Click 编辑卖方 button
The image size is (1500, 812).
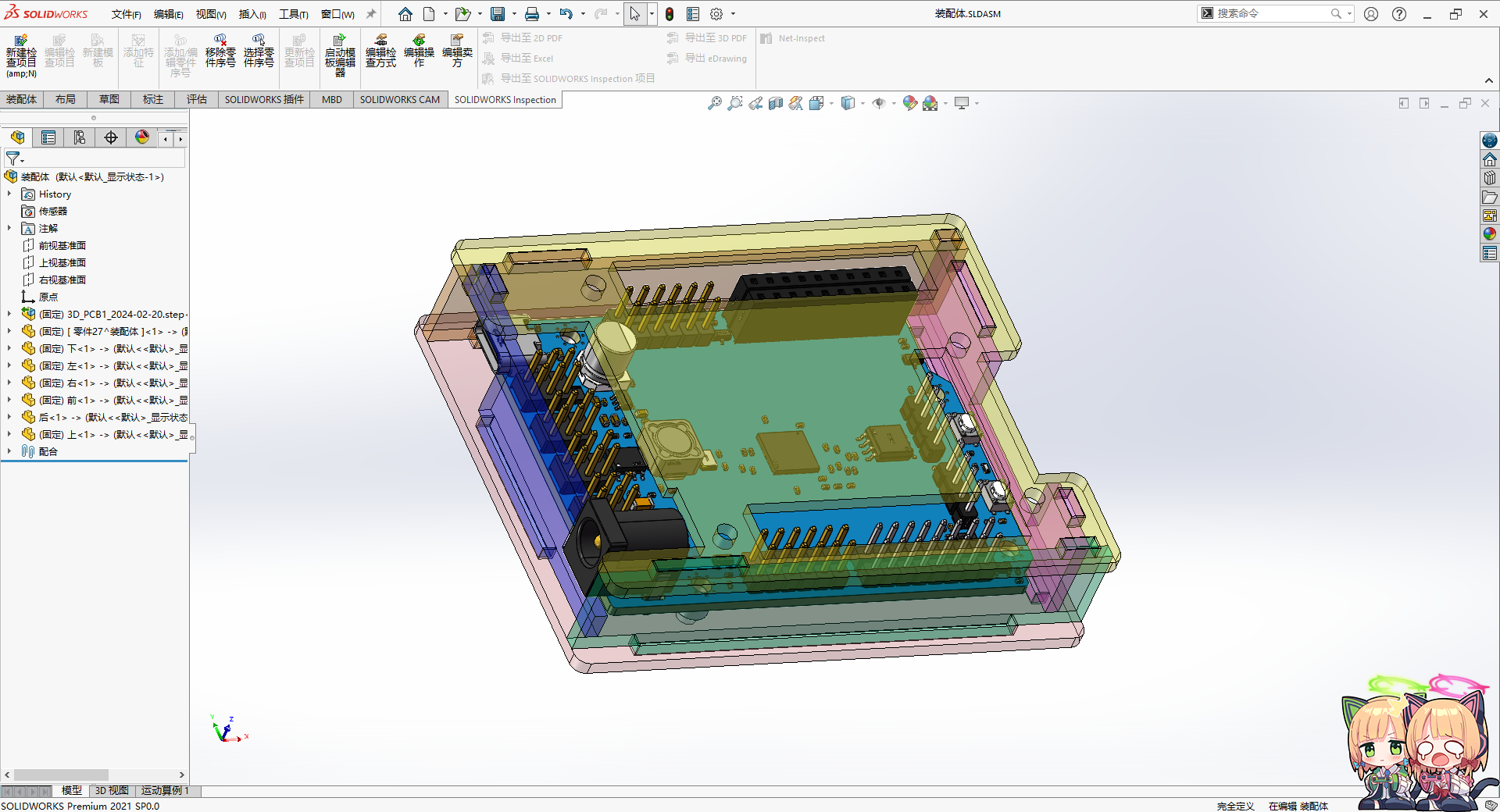click(457, 51)
